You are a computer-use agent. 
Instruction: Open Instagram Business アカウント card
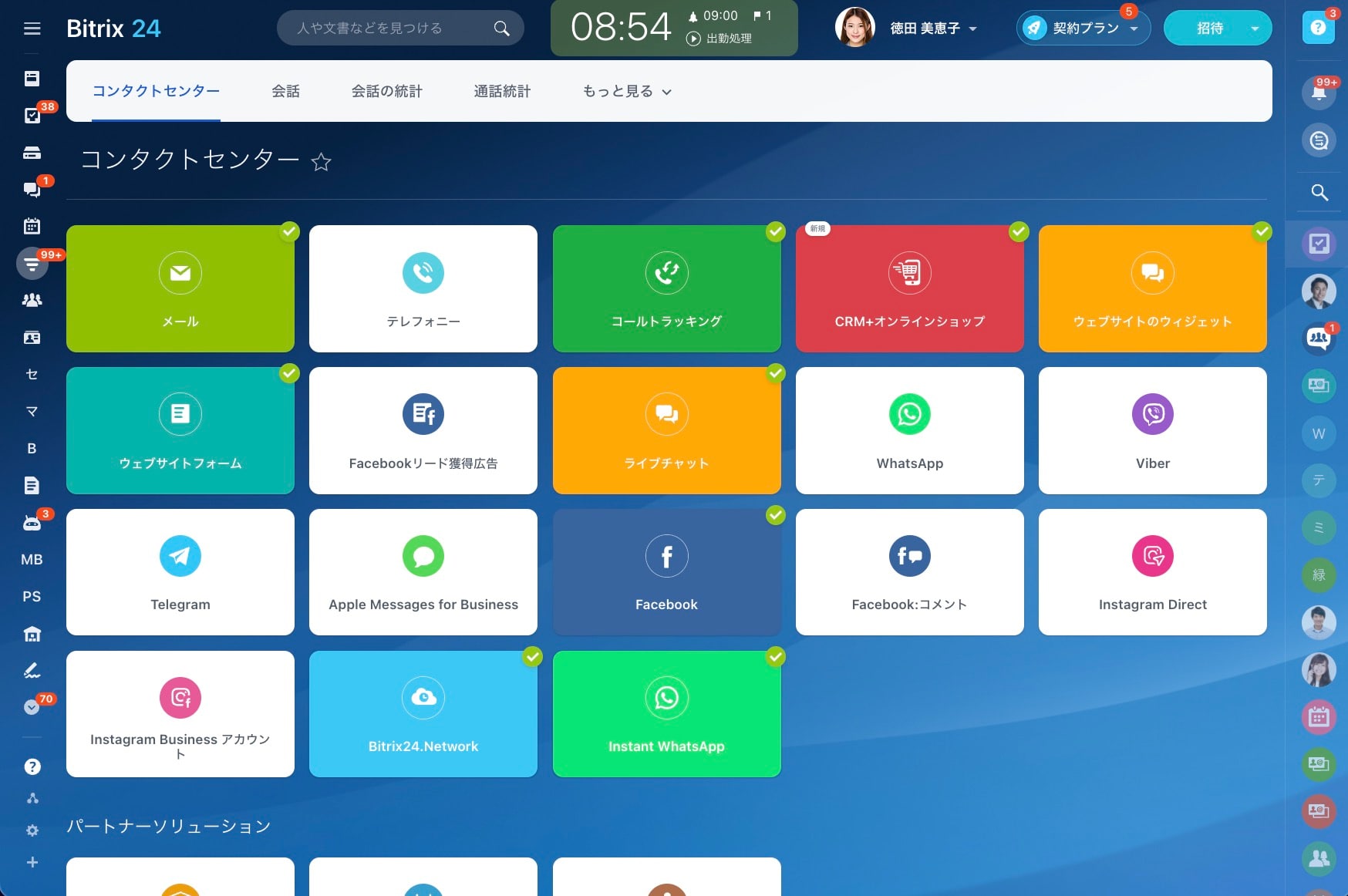[180, 714]
